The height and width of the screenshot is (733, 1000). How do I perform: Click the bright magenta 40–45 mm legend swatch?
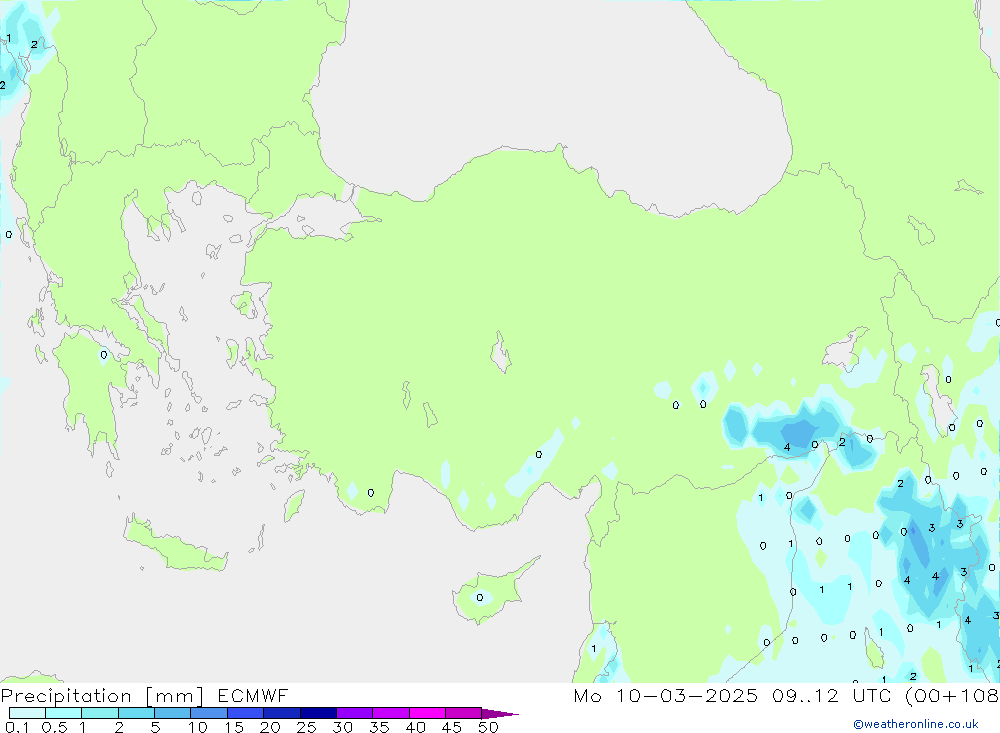pyautogui.click(x=427, y=713)
